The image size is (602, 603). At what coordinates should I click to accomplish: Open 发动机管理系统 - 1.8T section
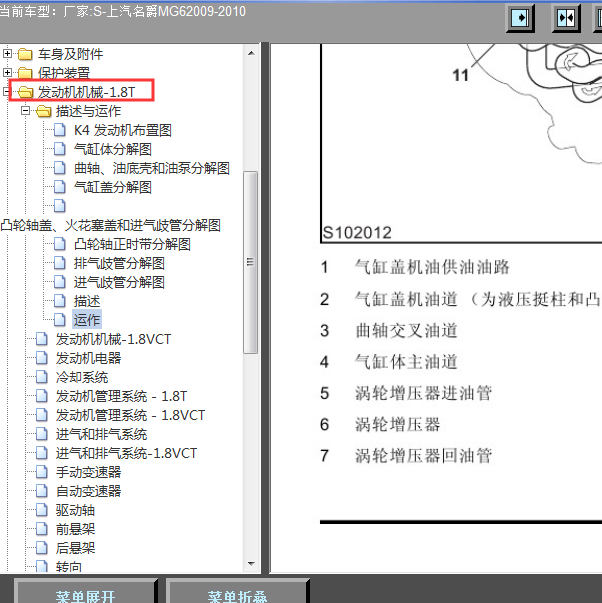[122, 396]
